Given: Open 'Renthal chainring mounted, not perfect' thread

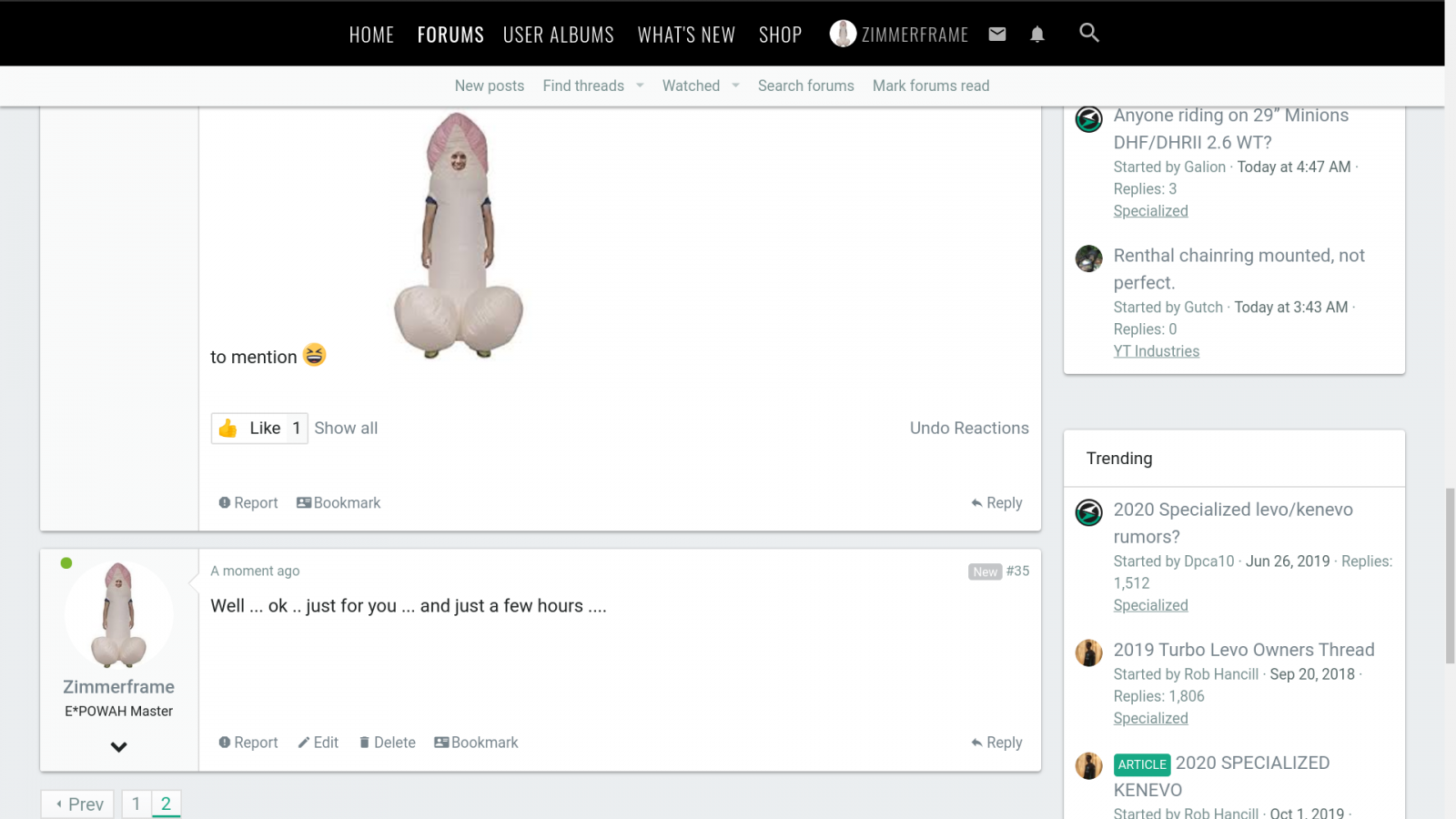Looking at the screenshot, I should pos(1239,269).
